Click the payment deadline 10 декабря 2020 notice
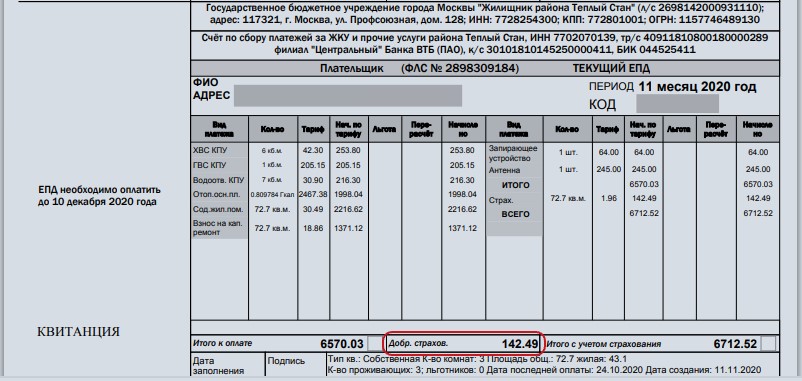 [x=99, y=196]
